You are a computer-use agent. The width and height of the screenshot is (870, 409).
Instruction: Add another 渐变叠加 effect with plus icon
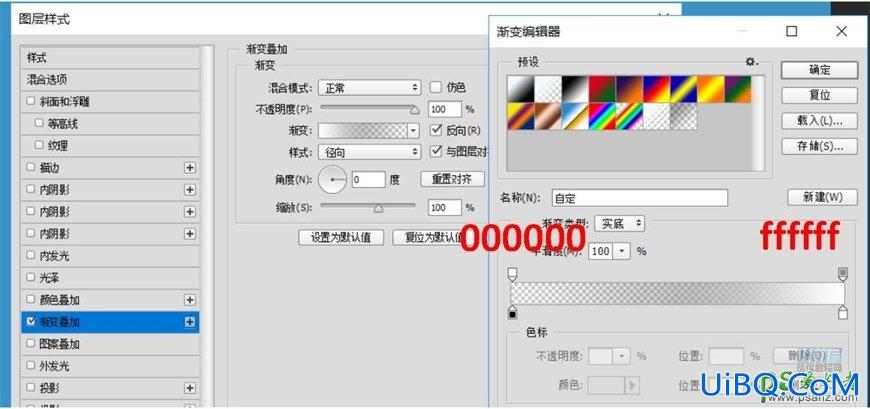pos(190,322)
